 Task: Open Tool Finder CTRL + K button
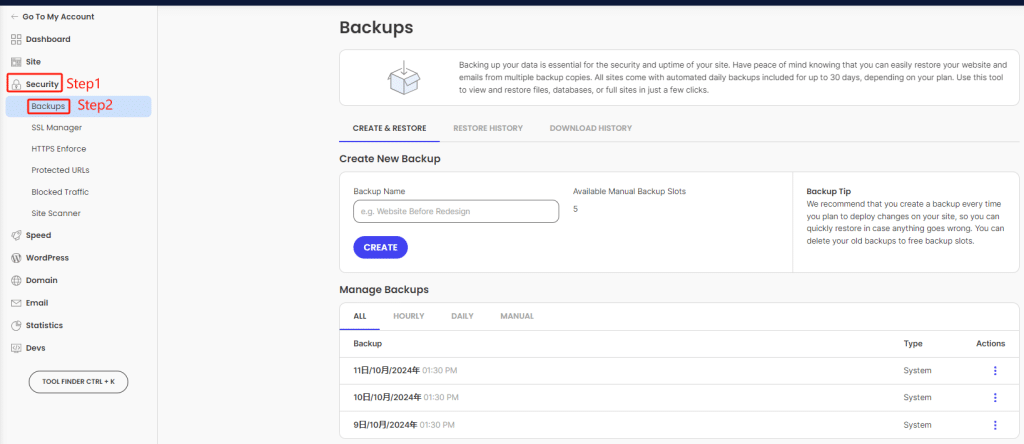click(78, 382)
